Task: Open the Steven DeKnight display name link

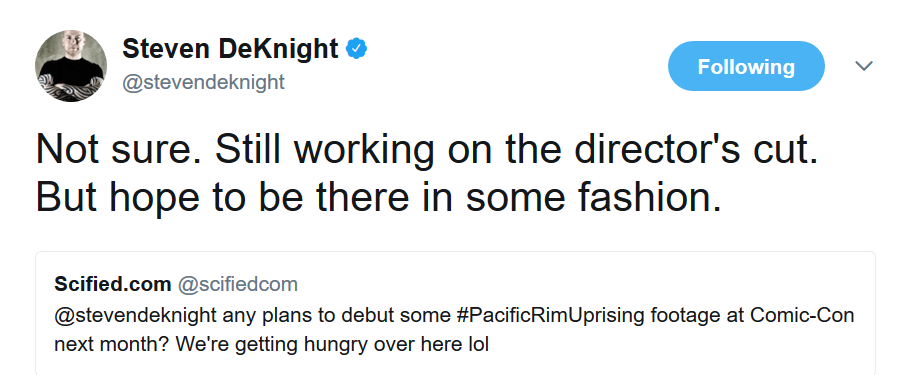Action: click(x=230, y=49)
